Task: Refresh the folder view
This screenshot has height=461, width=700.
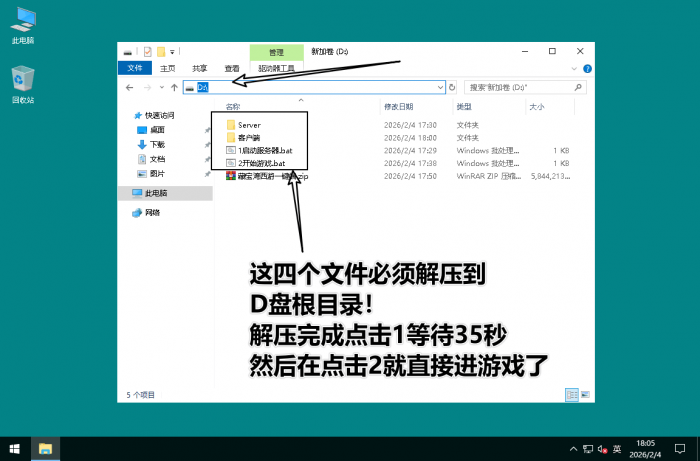Action: 452,87
